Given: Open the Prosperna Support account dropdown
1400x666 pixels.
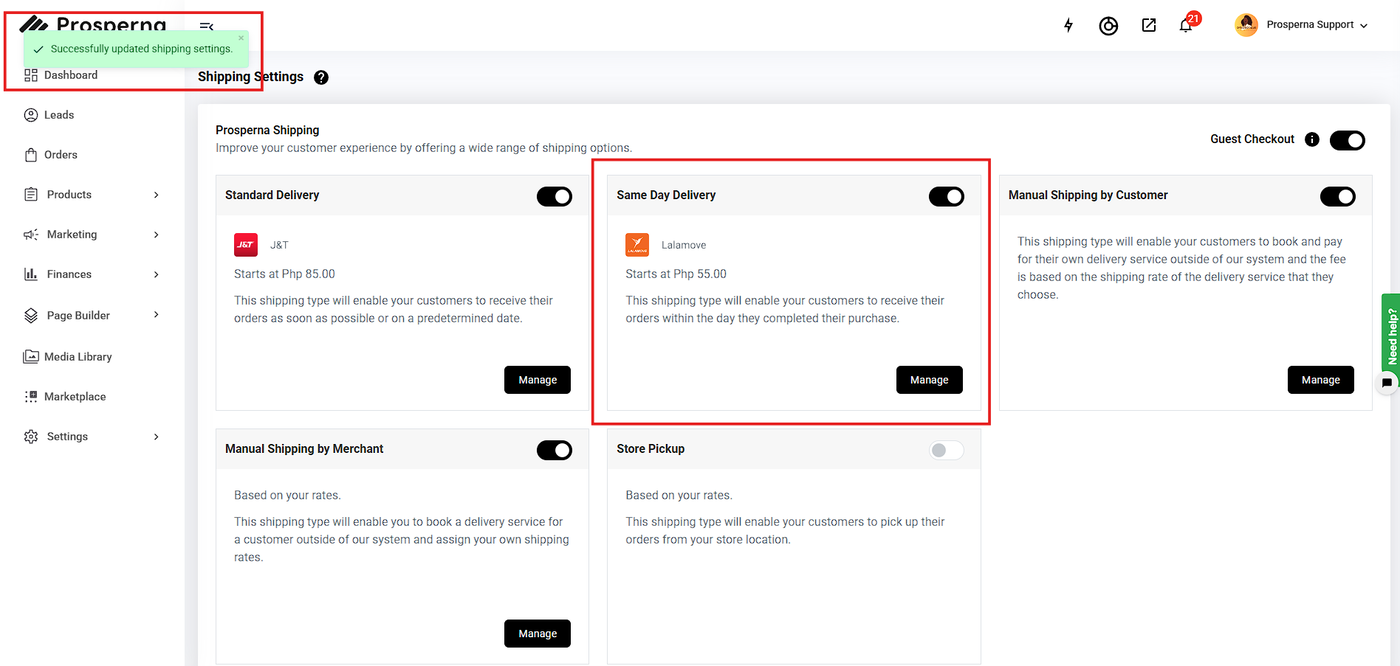Looking at the screenshot, I should [x=1302, y=25].
